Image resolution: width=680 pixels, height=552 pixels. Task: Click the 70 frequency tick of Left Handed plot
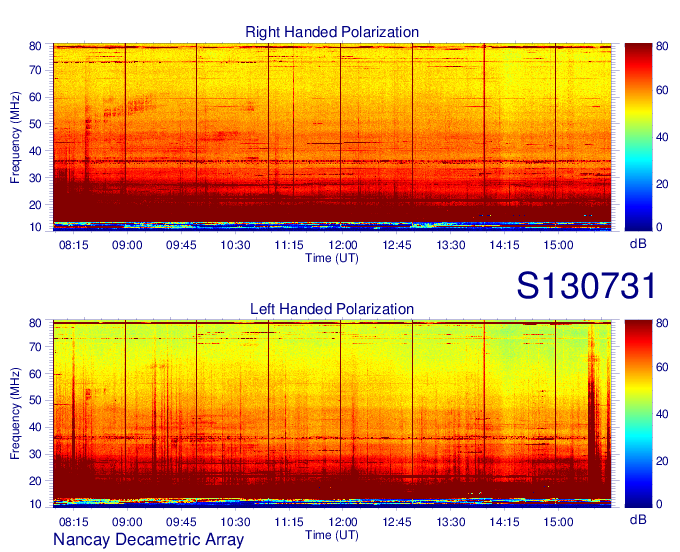point(35,347)
